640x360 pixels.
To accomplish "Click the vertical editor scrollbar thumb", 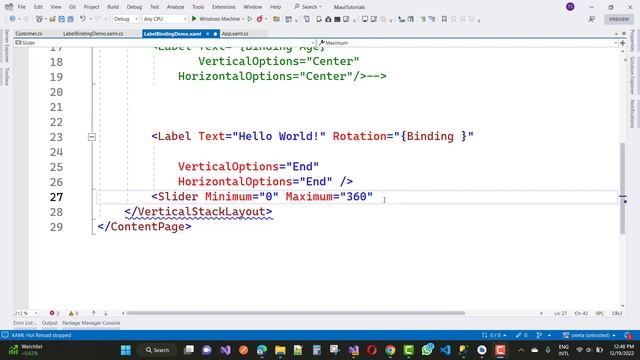I will coord(622,188).
